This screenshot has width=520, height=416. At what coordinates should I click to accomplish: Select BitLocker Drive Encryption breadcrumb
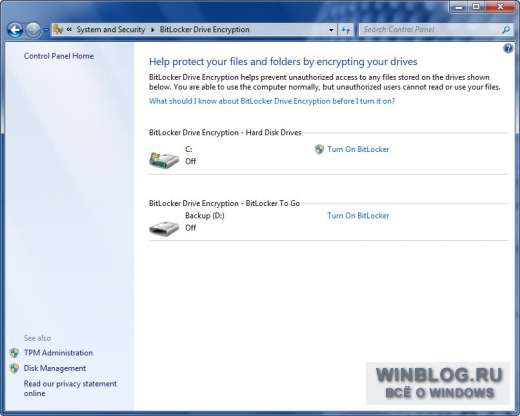coord(204,29)
